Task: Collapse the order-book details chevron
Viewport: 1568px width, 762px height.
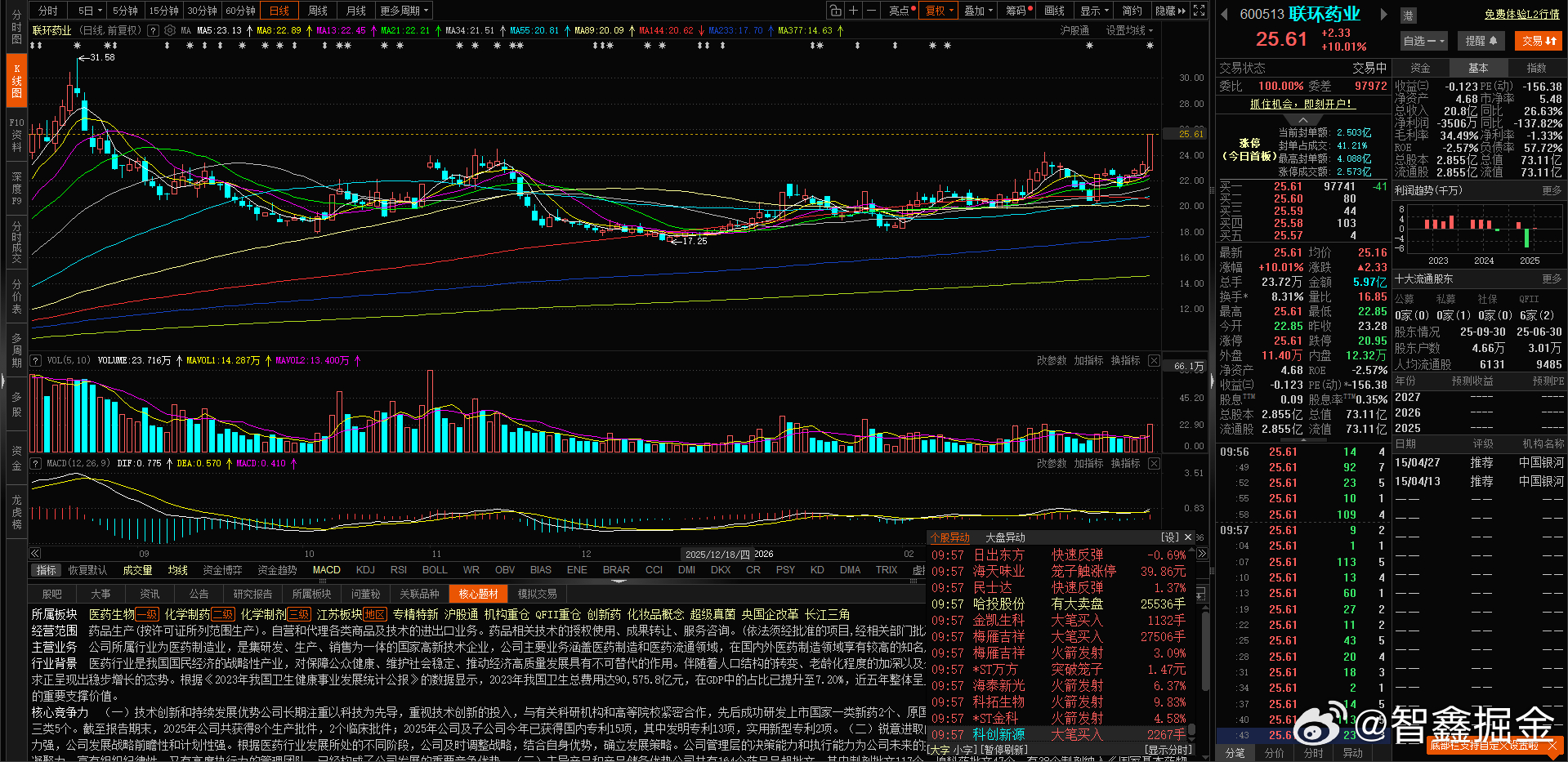Action: pos(1303,120)
